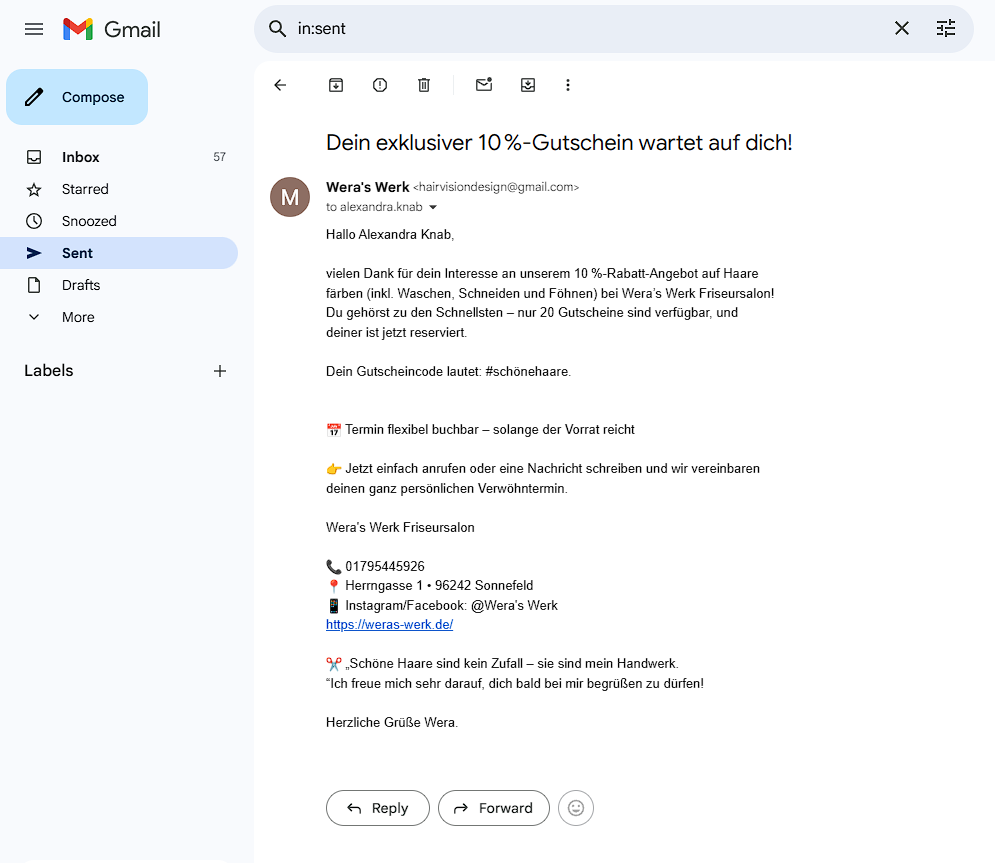Clear the search with the X icon
This screenshot has width=995, height=863.
(x=902, y=29)
